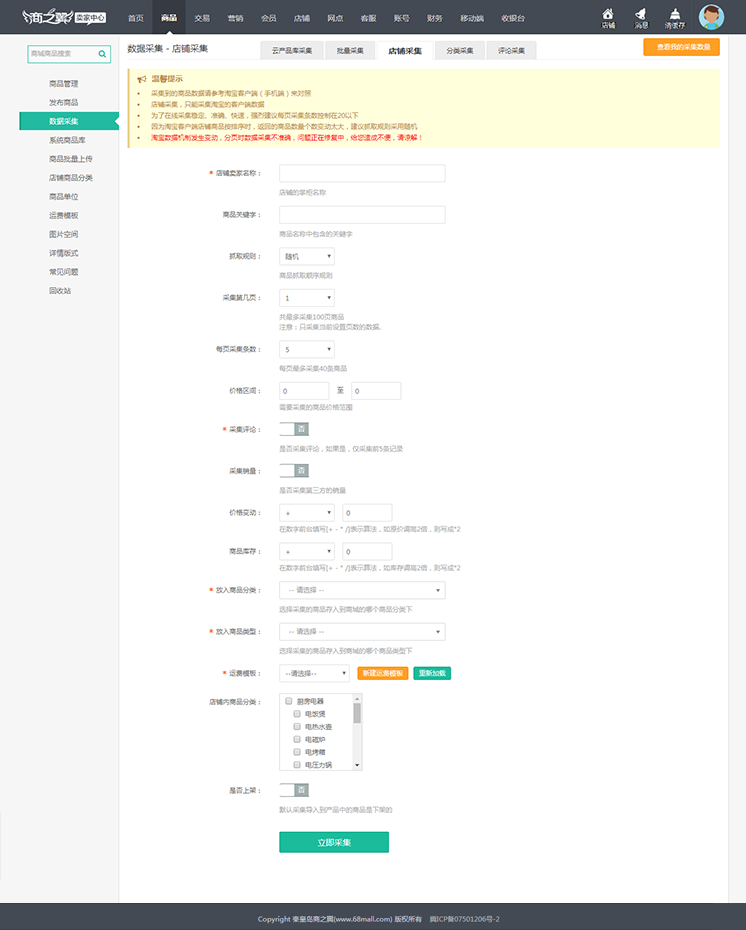Viewport: 746px width, 930px height.
Task: Open the 交易 menu in top navigation
Action: (202, 18)
